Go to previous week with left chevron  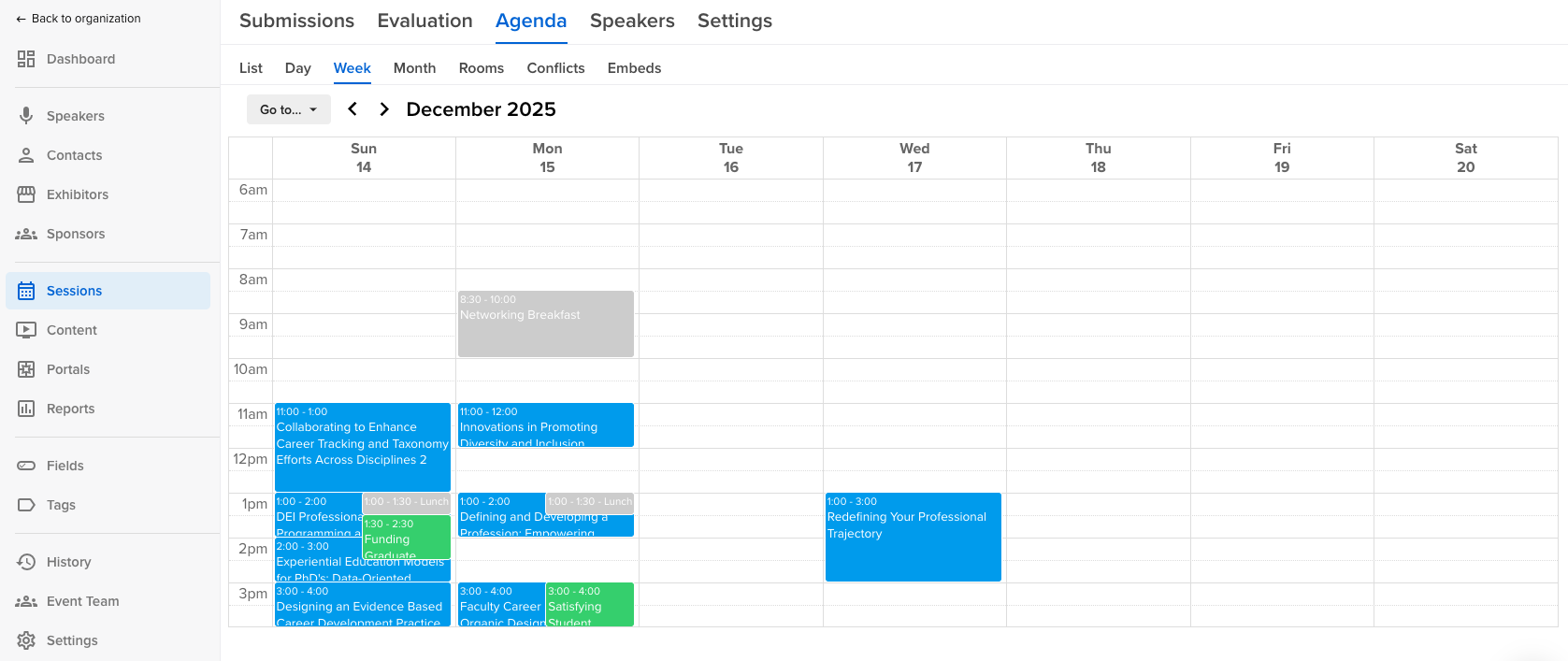click(x=352, y=109)
